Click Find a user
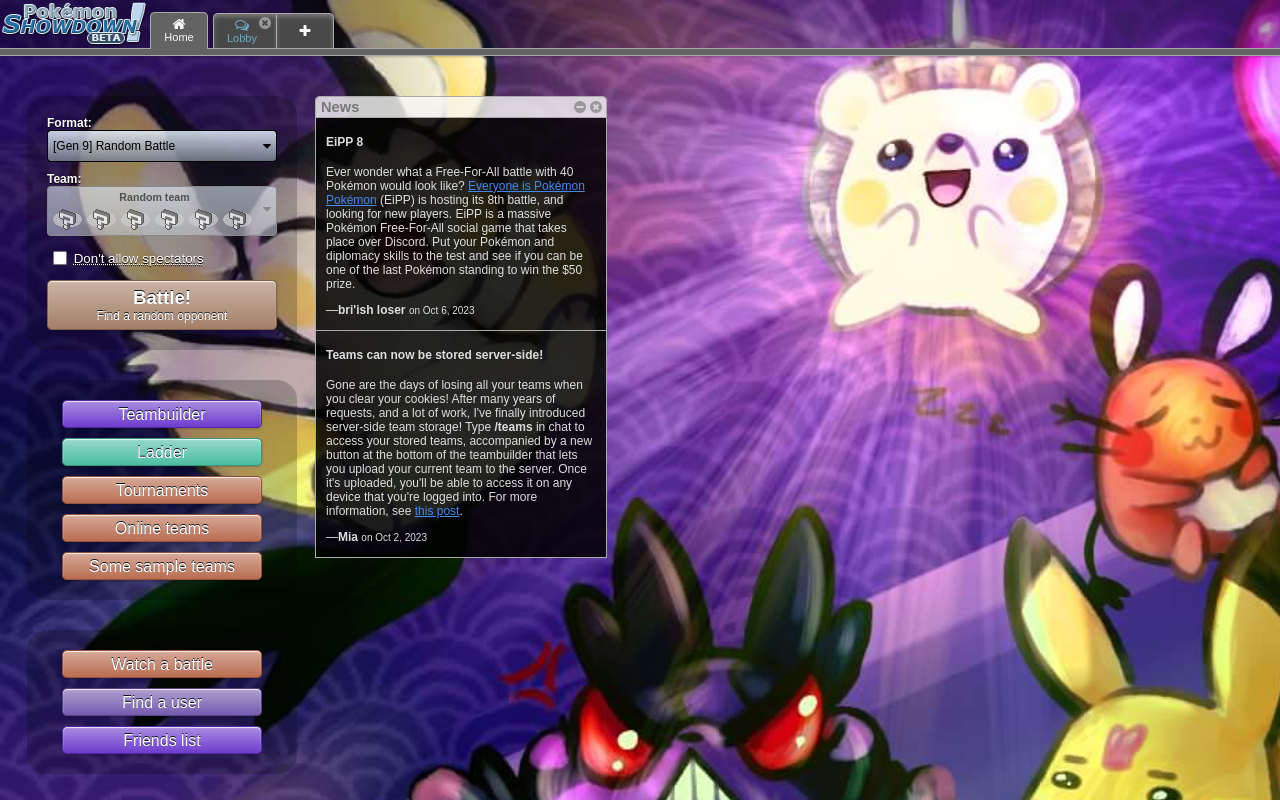1280x800 pixels. point(162,703)
